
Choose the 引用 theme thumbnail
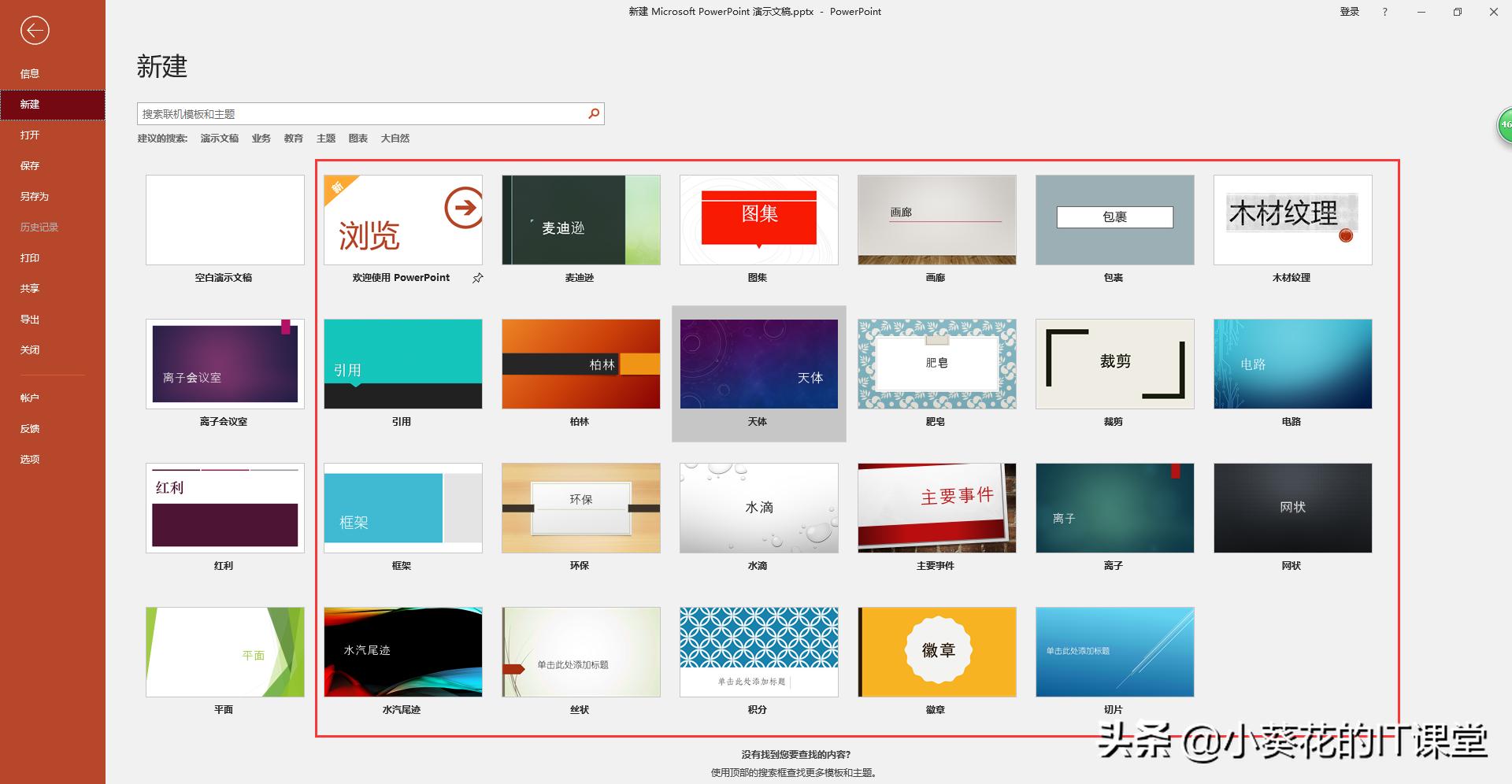403,364
